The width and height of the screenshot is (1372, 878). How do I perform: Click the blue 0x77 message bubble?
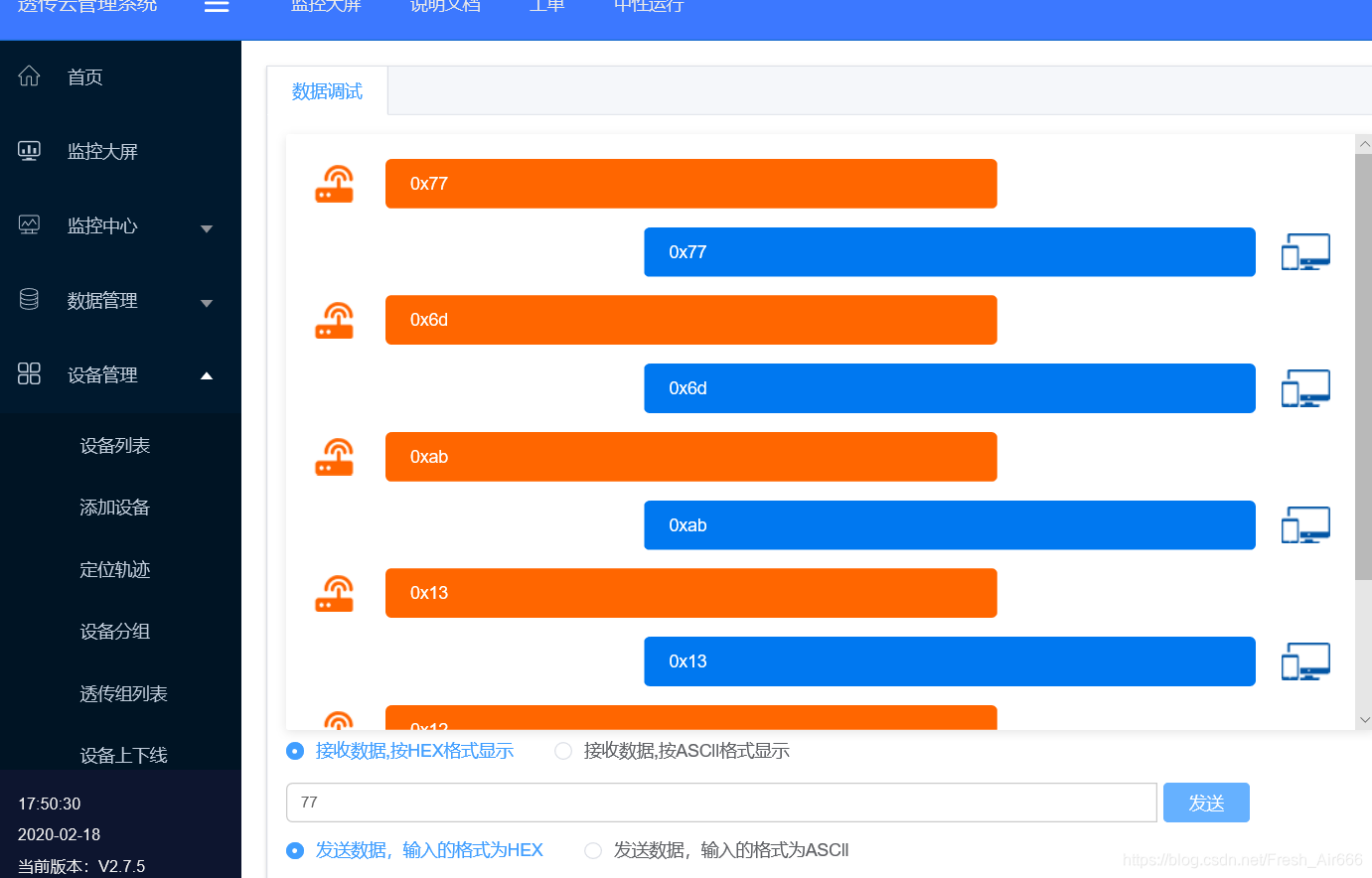tap(950, 252)
